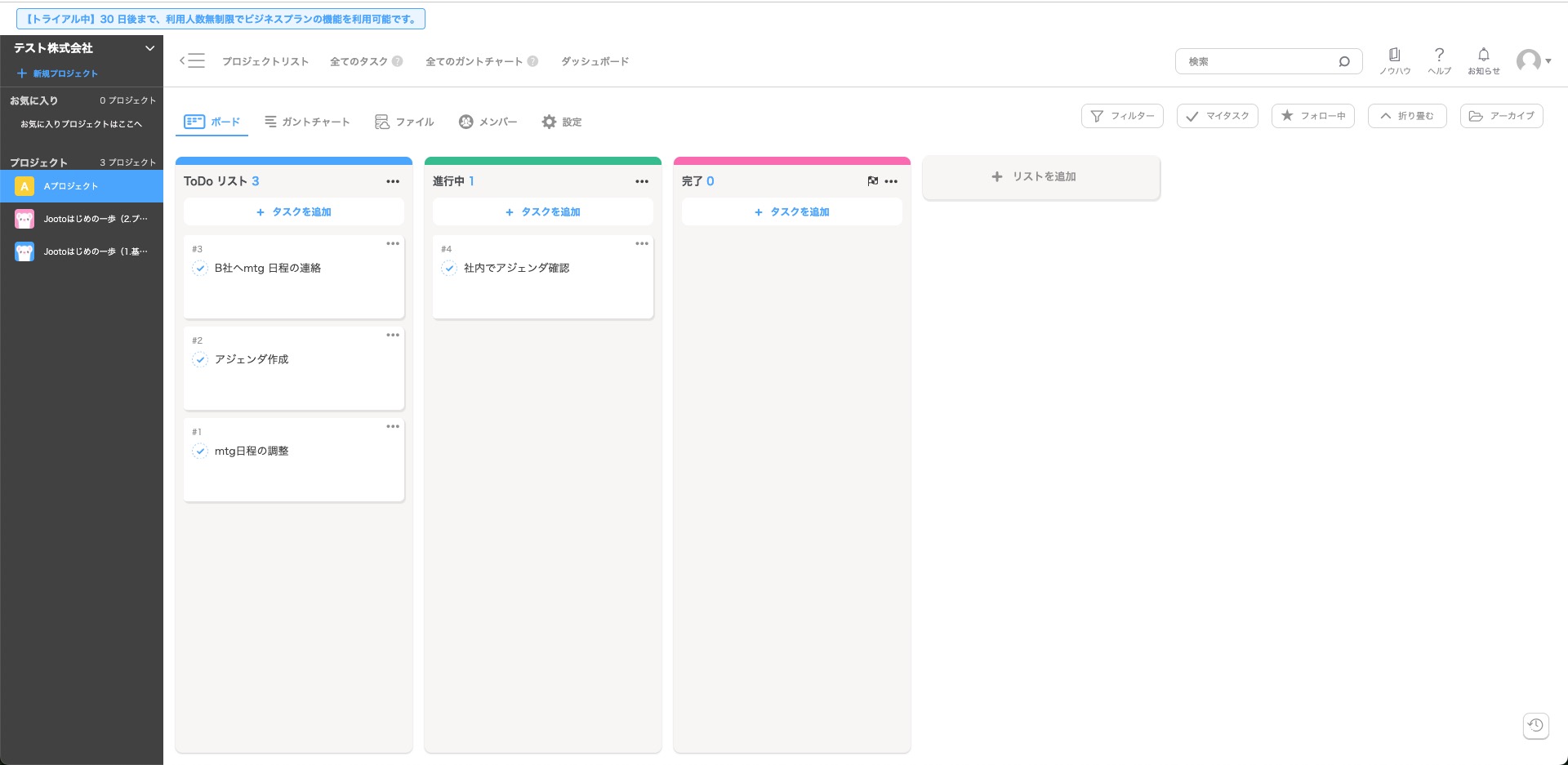Mark task B社へmtg 日程の連絡 as complete
The image size is (1568, 765).
tap(200, 268)
